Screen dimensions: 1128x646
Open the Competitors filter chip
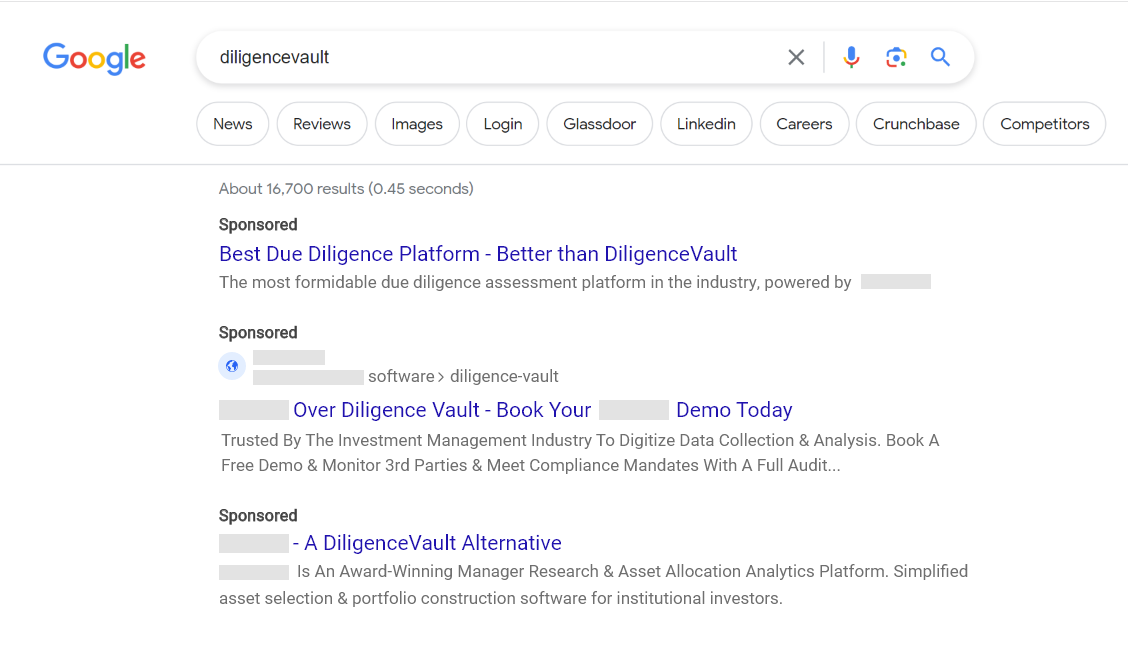point(1044,123)
